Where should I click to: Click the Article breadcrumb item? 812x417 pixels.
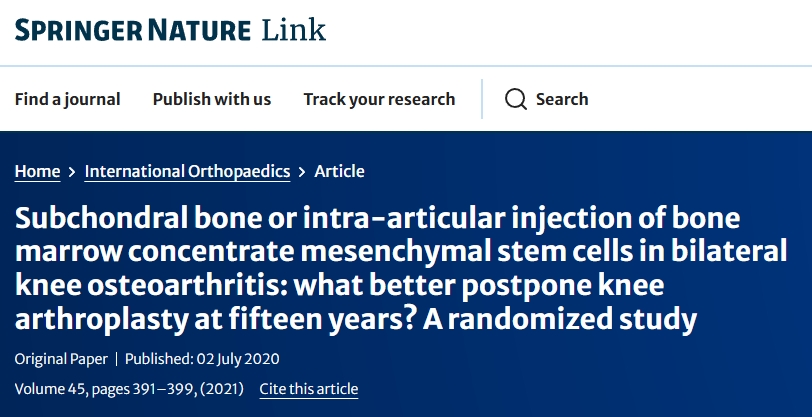(339, 171)
